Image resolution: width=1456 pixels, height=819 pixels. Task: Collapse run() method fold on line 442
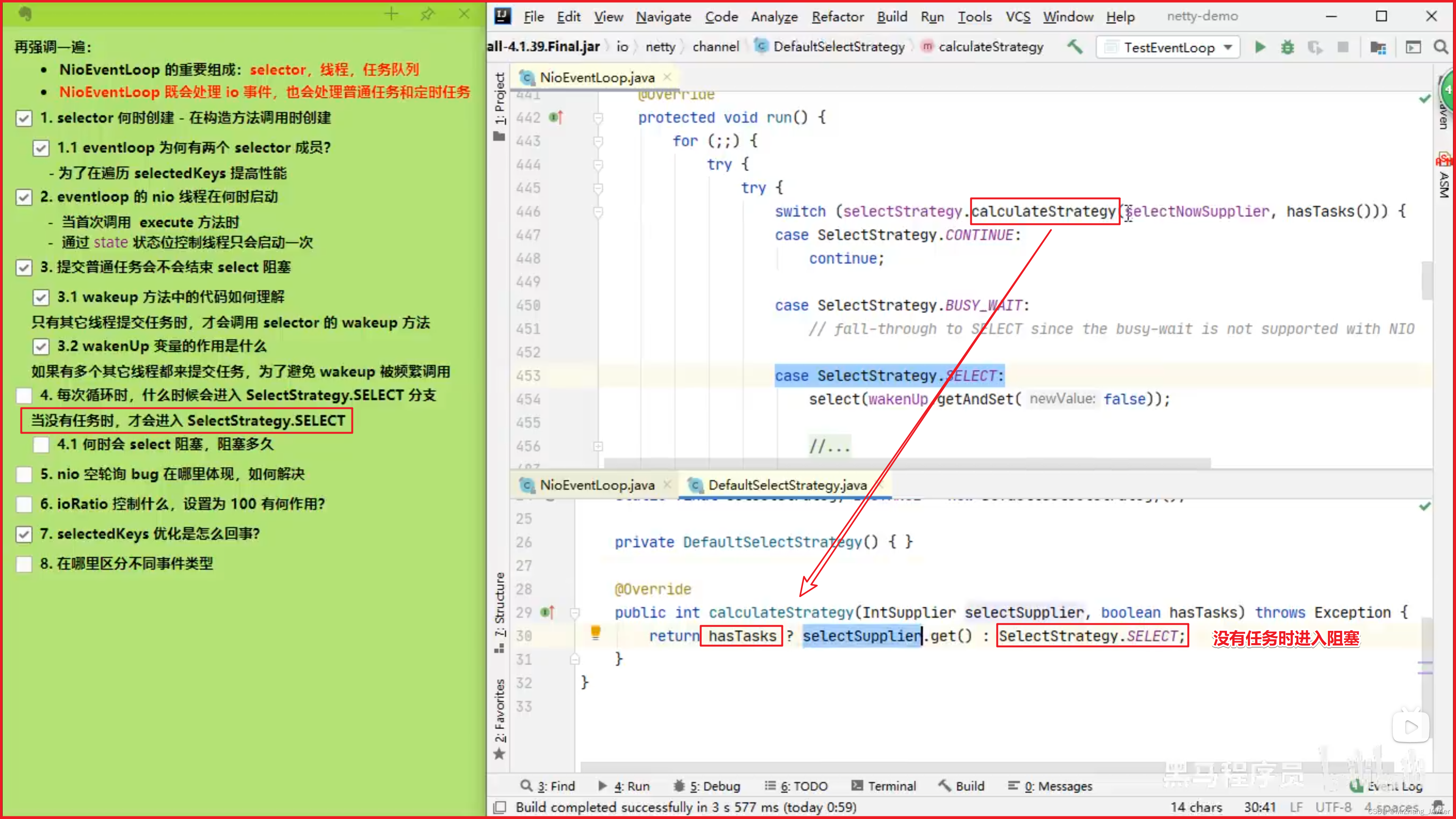click(598, 118)
